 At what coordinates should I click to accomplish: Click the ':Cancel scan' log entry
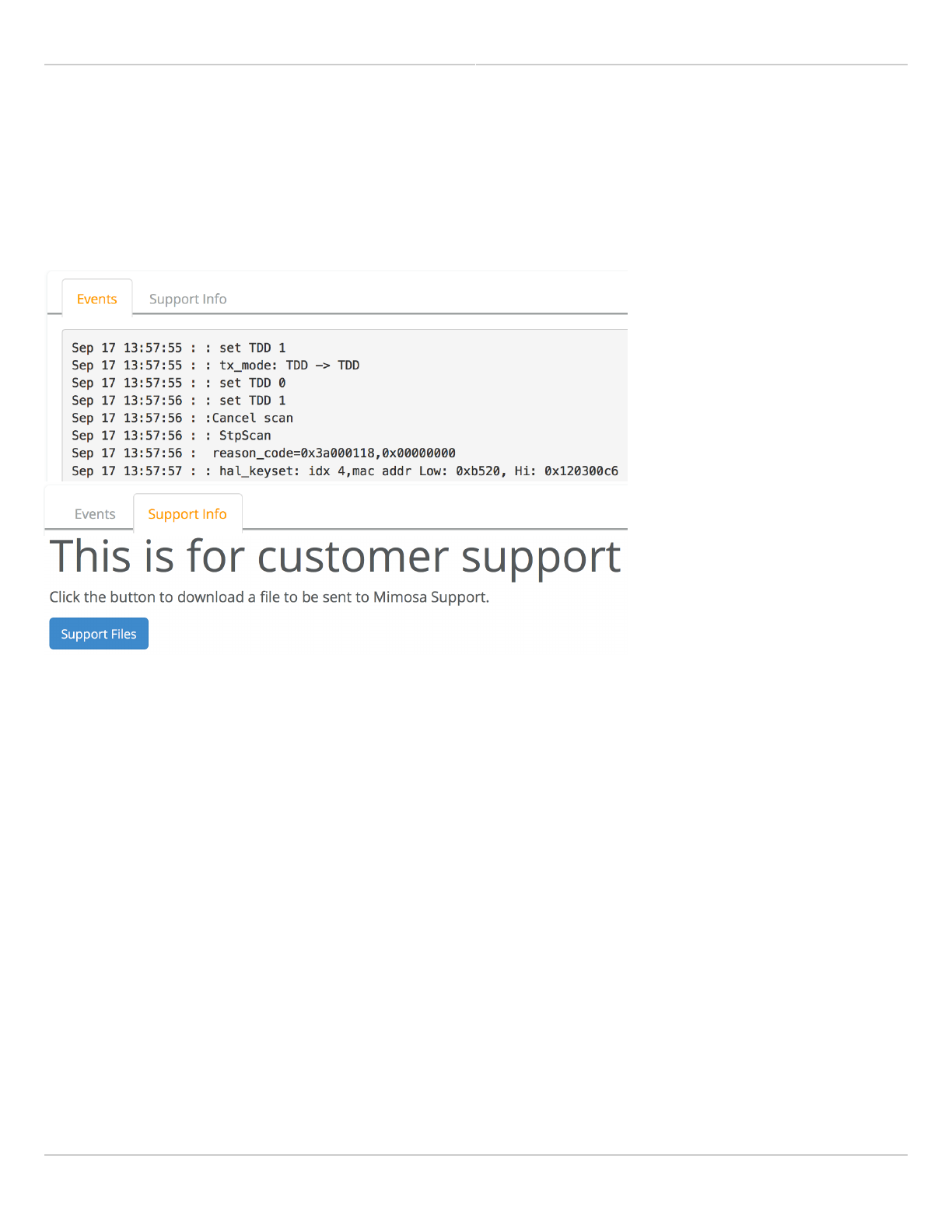(x=183, y=418)
